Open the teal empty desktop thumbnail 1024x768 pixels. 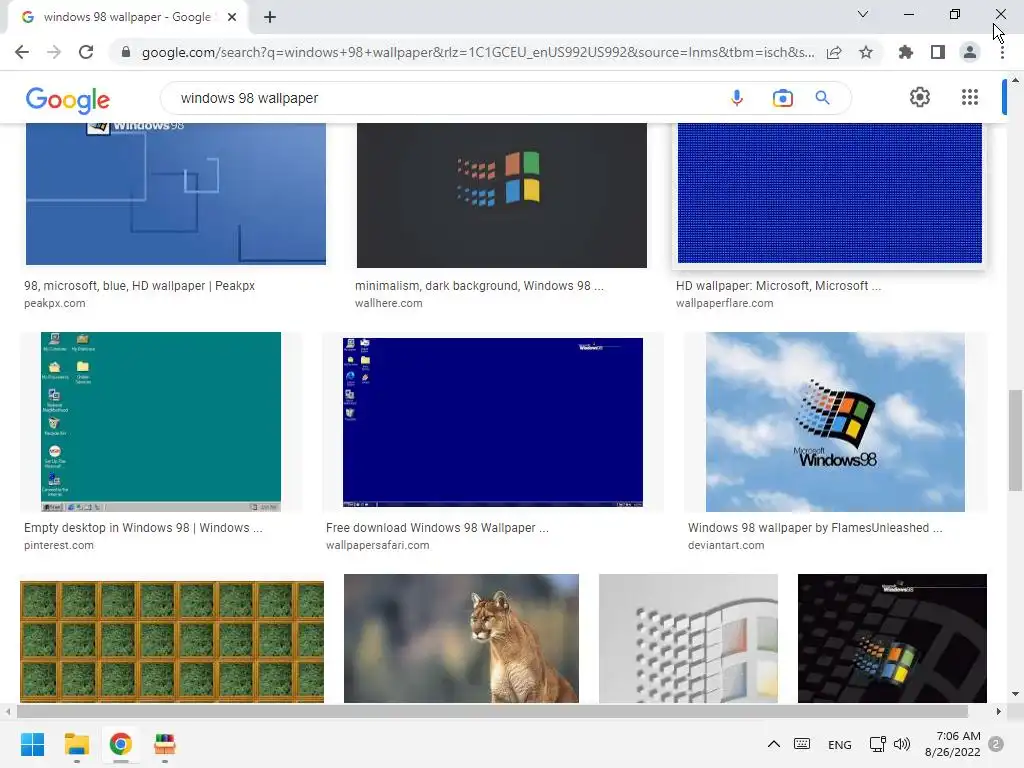click(161, 422)
